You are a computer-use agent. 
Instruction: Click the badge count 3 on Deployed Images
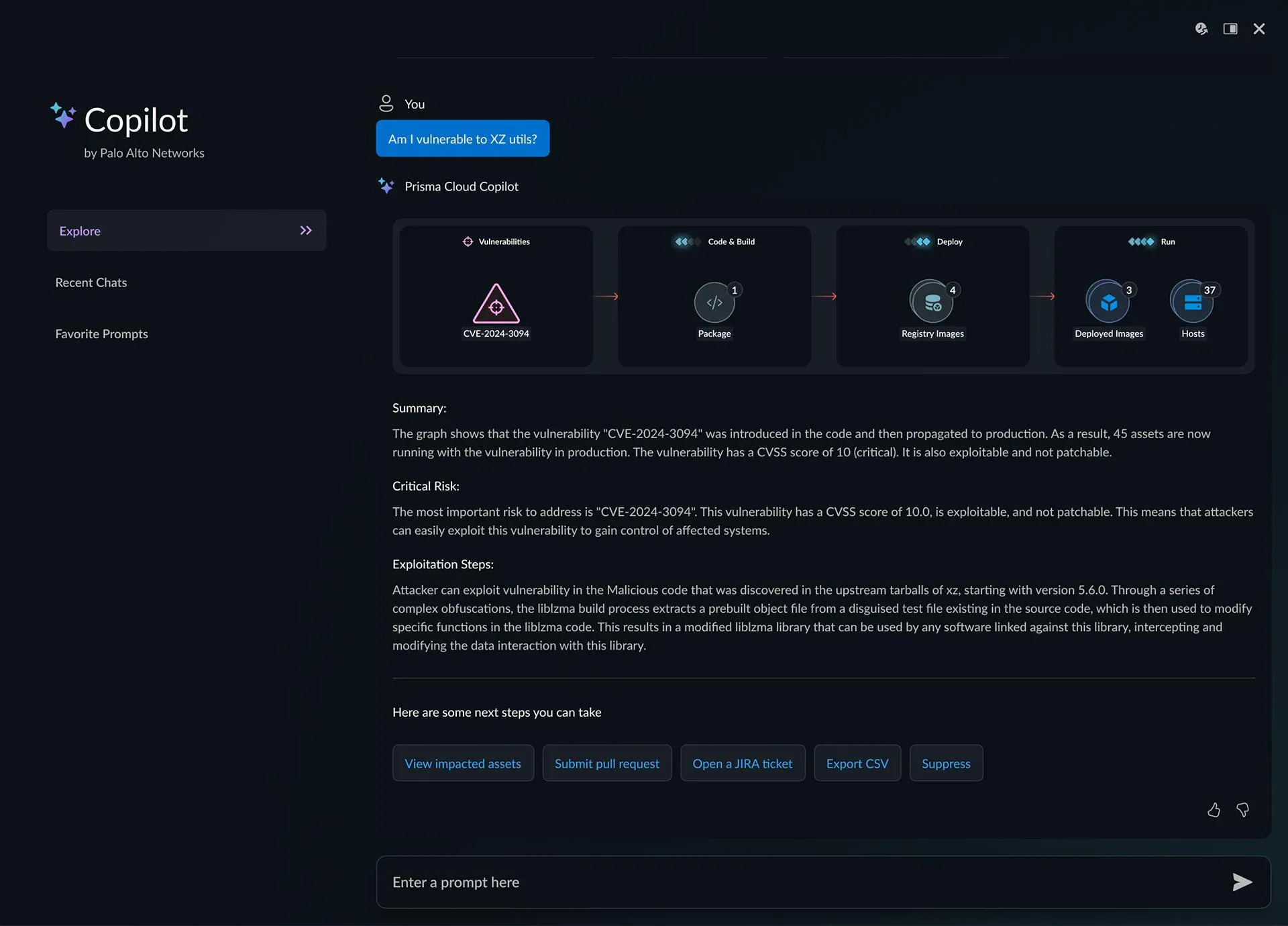pyautogui.click(x=1129, y=290)
